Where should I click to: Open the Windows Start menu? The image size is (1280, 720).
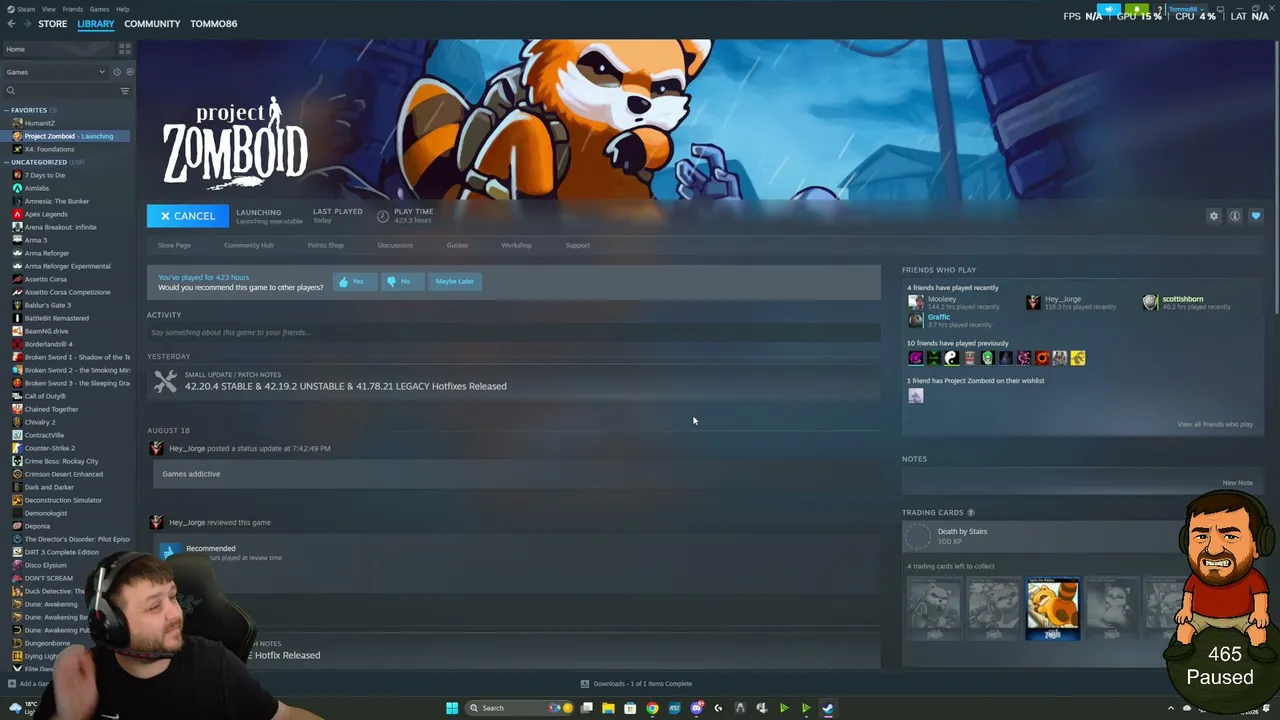(x=452, y=708)
